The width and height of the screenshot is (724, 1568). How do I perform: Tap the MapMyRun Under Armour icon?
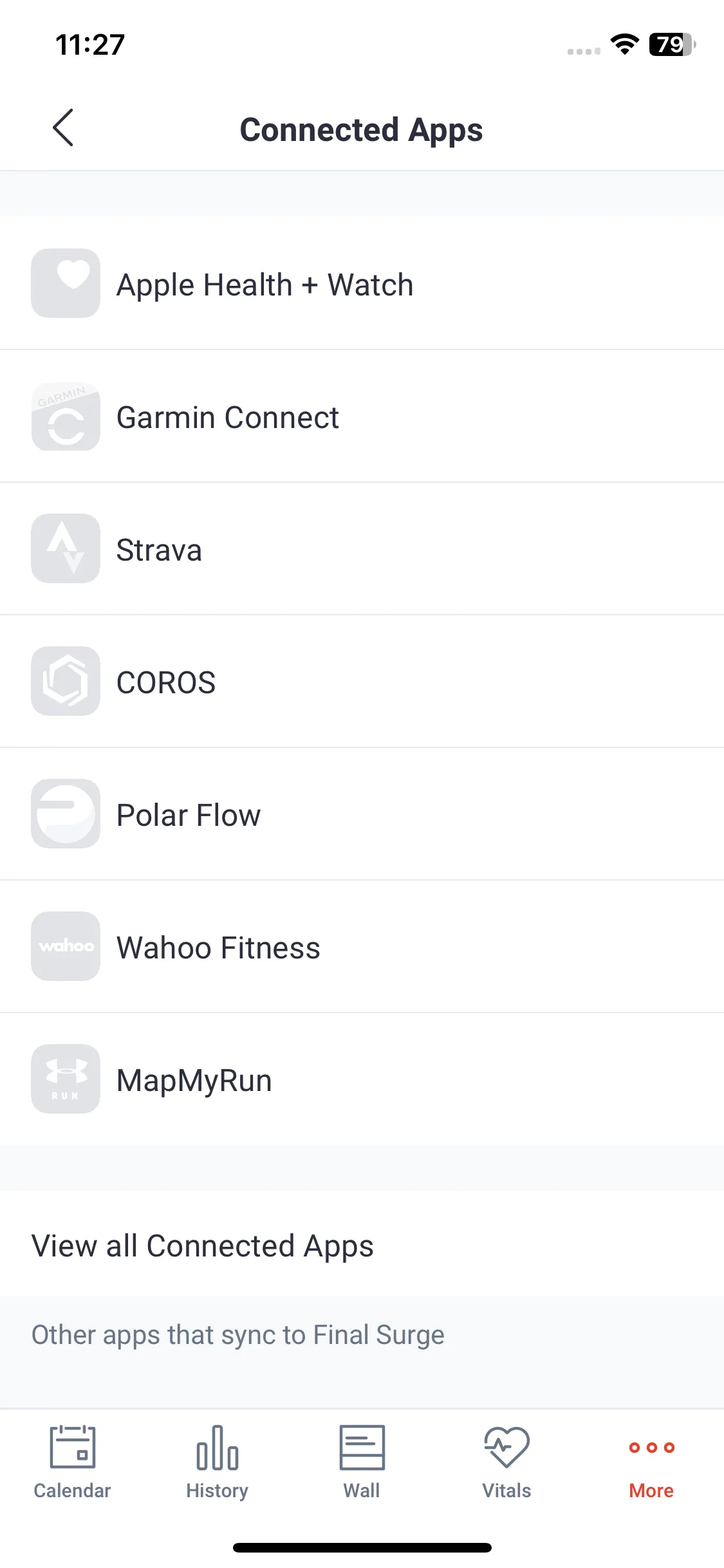pos(66,1079)
